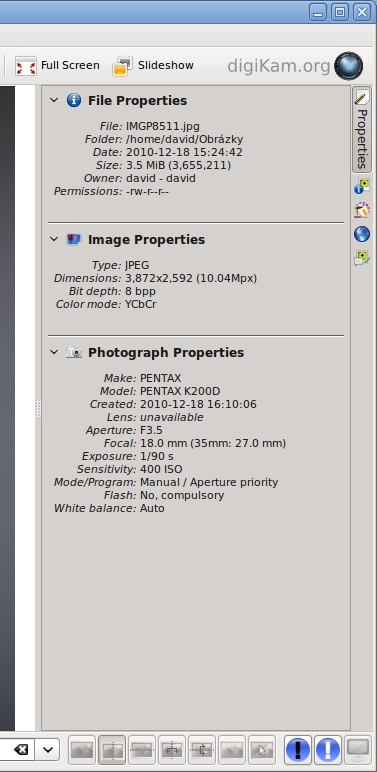
Task: Click model value PENTAX K200D
Action: (180, 391)
